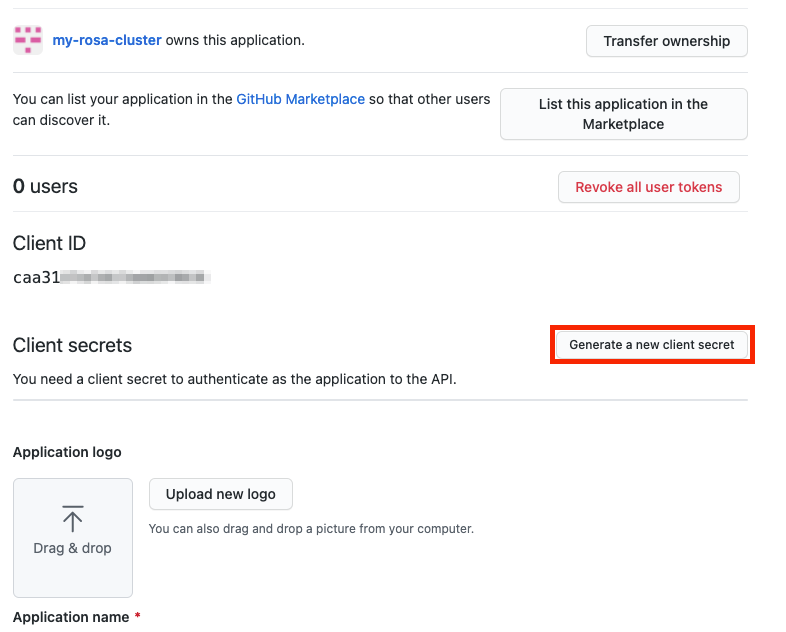This screenshot has height=632, width=786.
Task: Click the Upload new logo button
Action: (x=220, y=494)
